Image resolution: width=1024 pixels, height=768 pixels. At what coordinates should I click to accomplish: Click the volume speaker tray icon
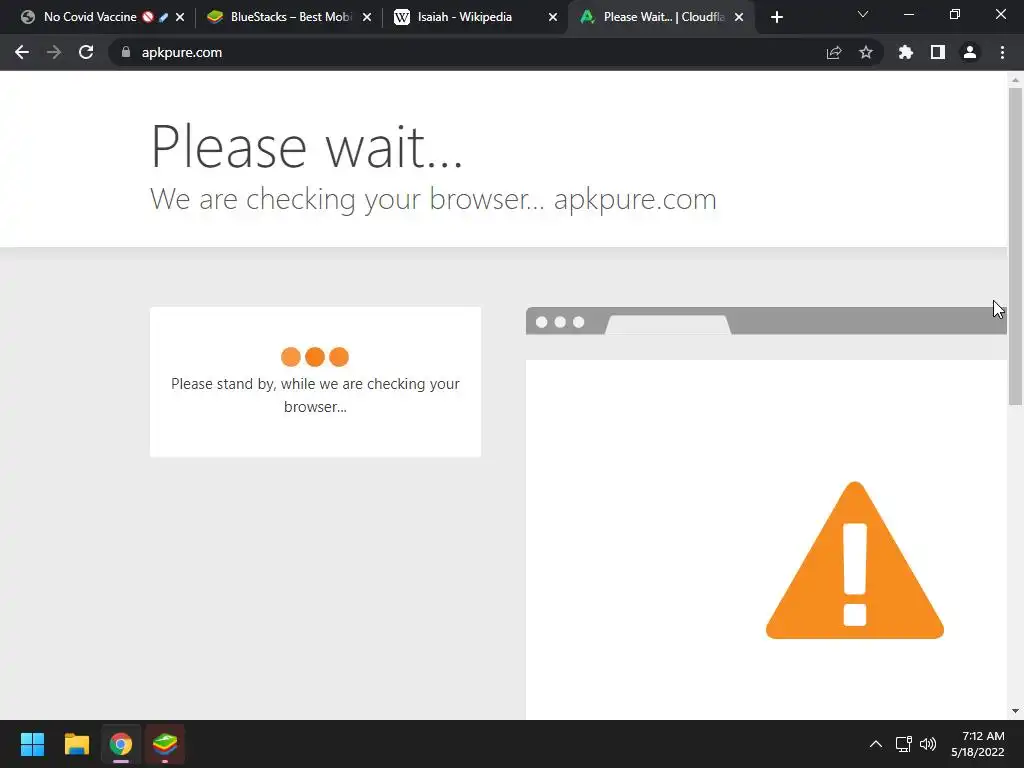pos(928,744)
